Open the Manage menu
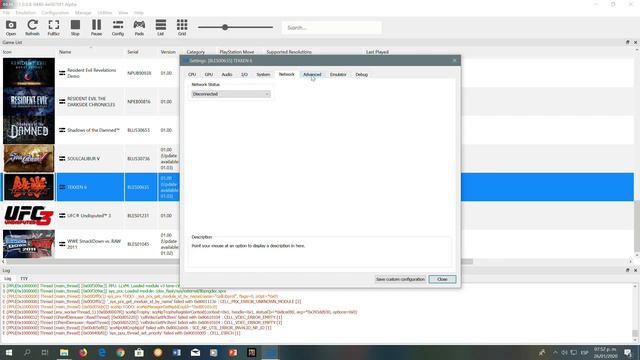The image size is (640, 360). pyautogui.click(x=83, y=13)
